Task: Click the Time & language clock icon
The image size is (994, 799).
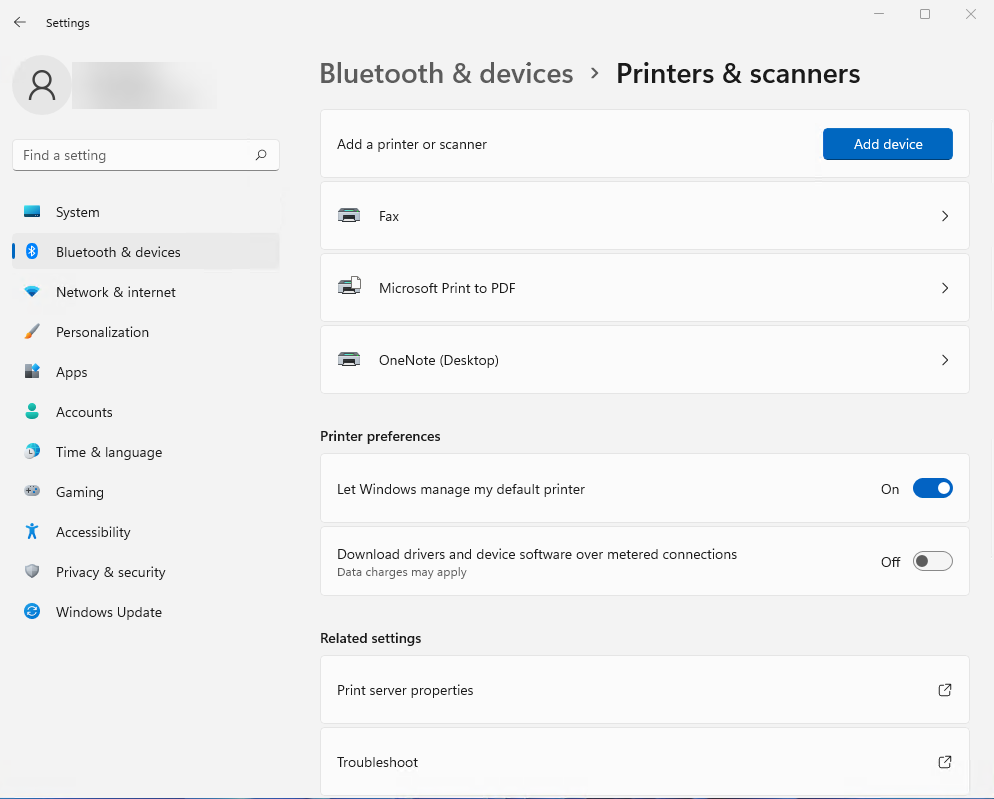Action: coord(32,451)
